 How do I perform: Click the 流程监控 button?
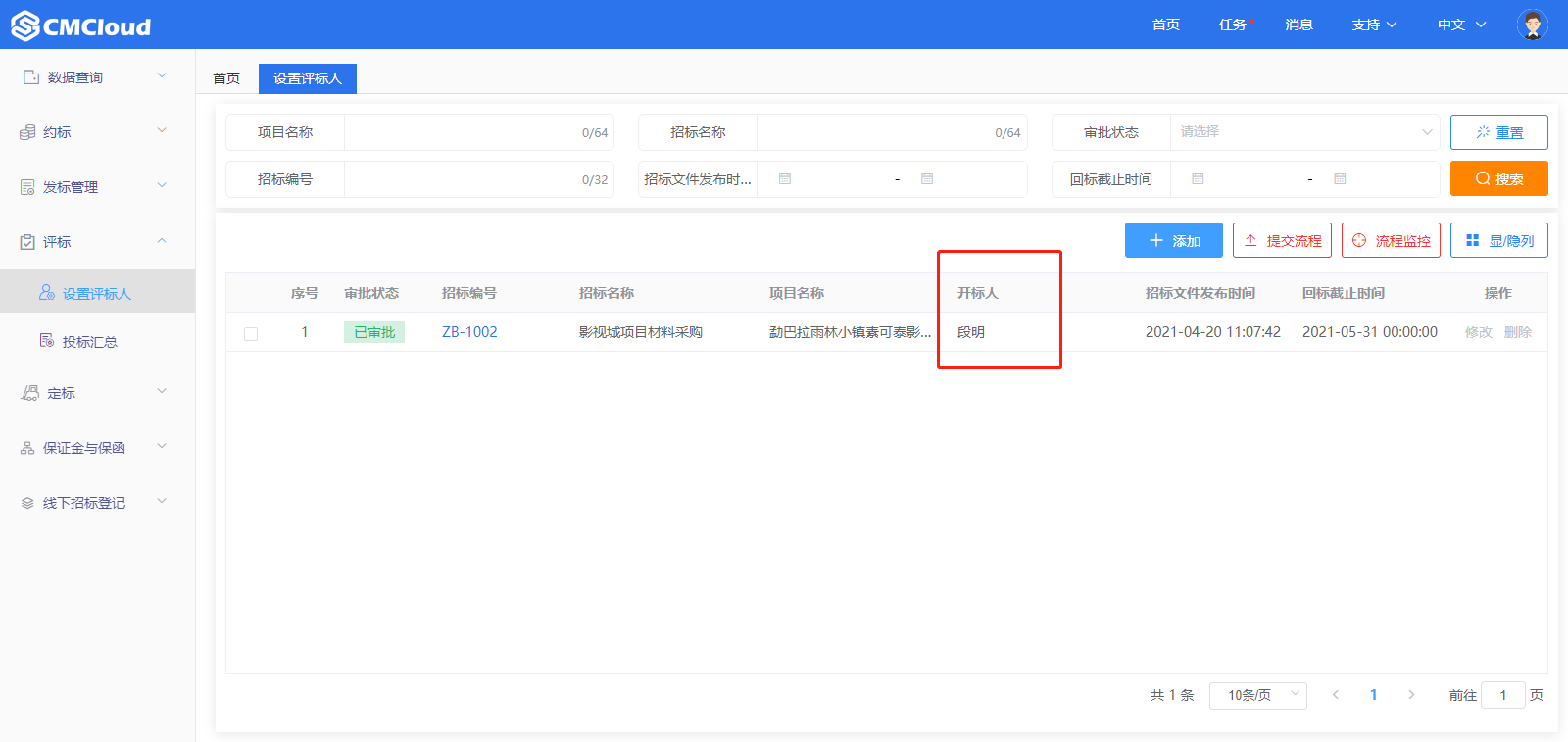click(1391, 240)
